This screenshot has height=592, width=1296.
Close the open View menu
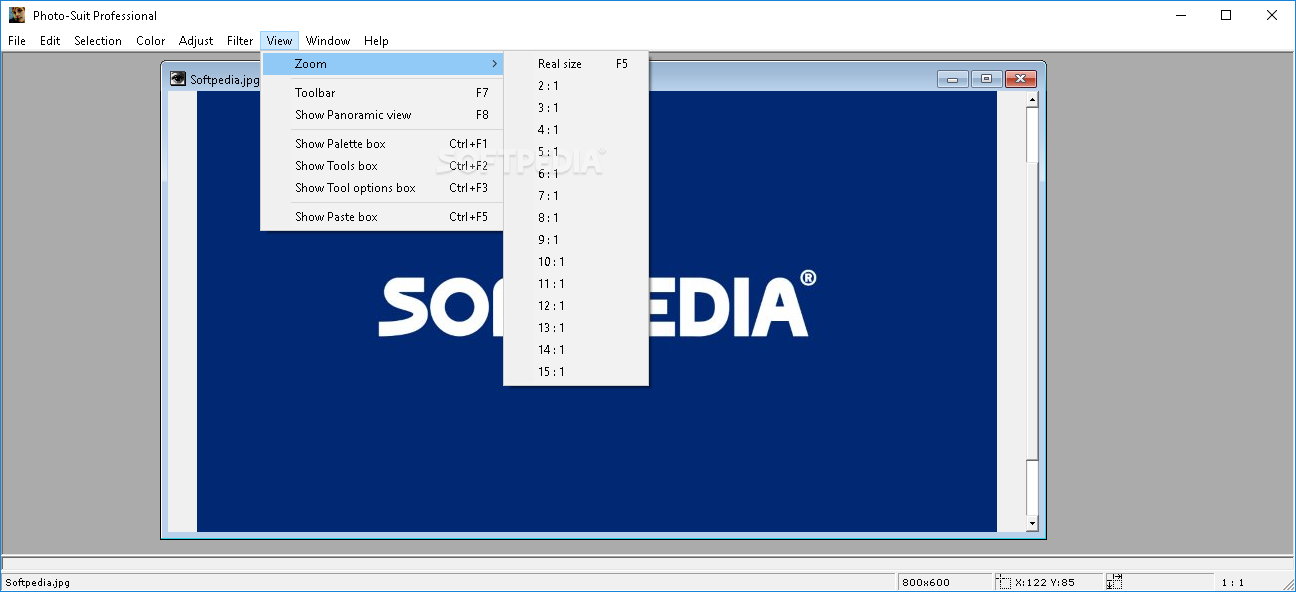point(280,41)
